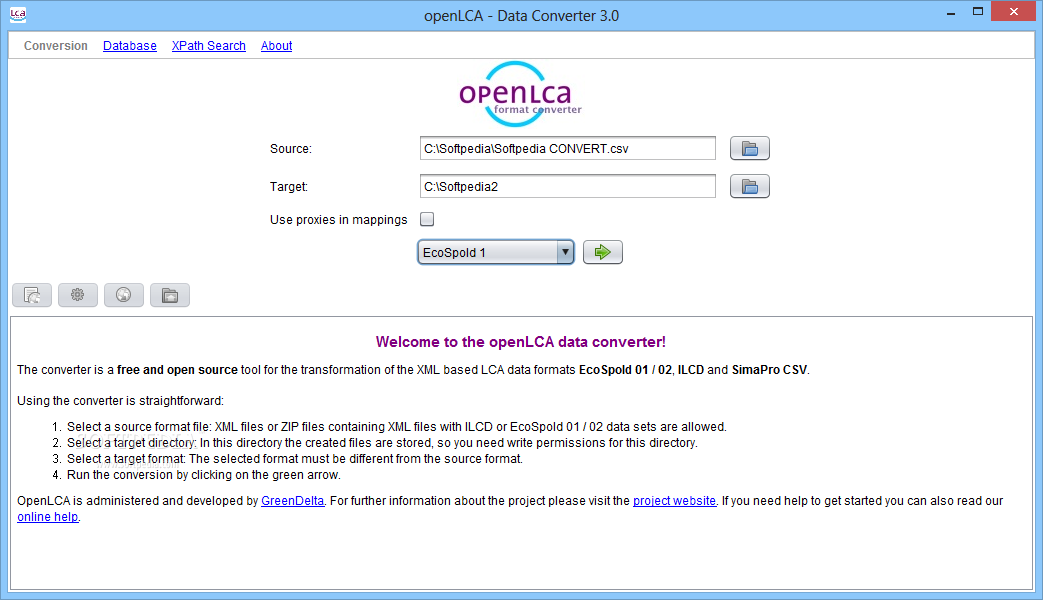Open the project website link

674,501
